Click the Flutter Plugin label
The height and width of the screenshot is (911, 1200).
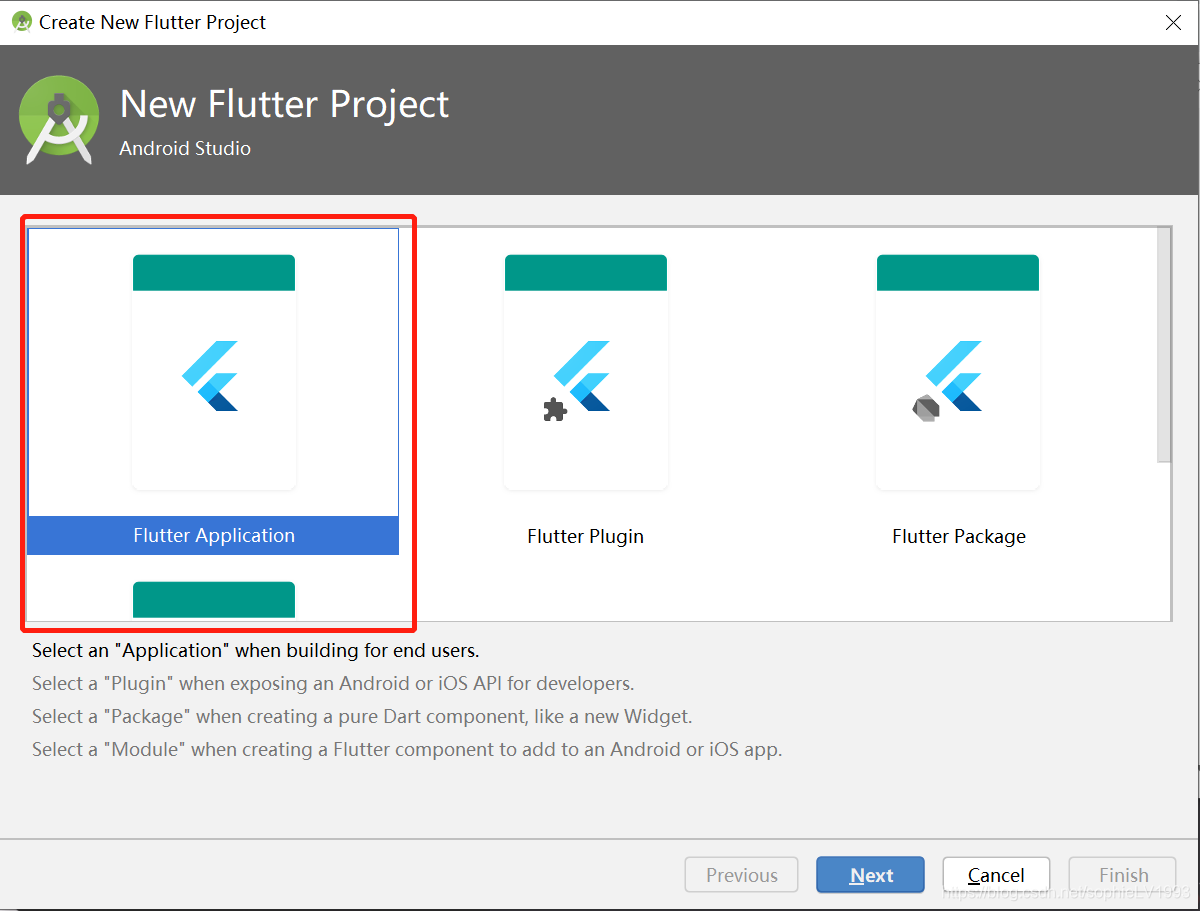click(586, 536)
